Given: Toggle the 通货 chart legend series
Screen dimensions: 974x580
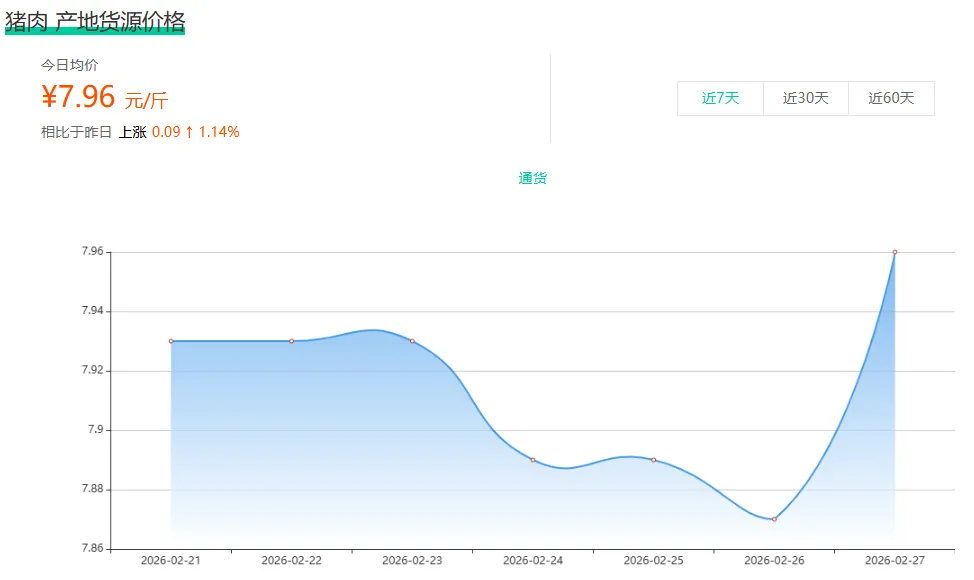Looking at the screenshot, I should click(532, 178).
